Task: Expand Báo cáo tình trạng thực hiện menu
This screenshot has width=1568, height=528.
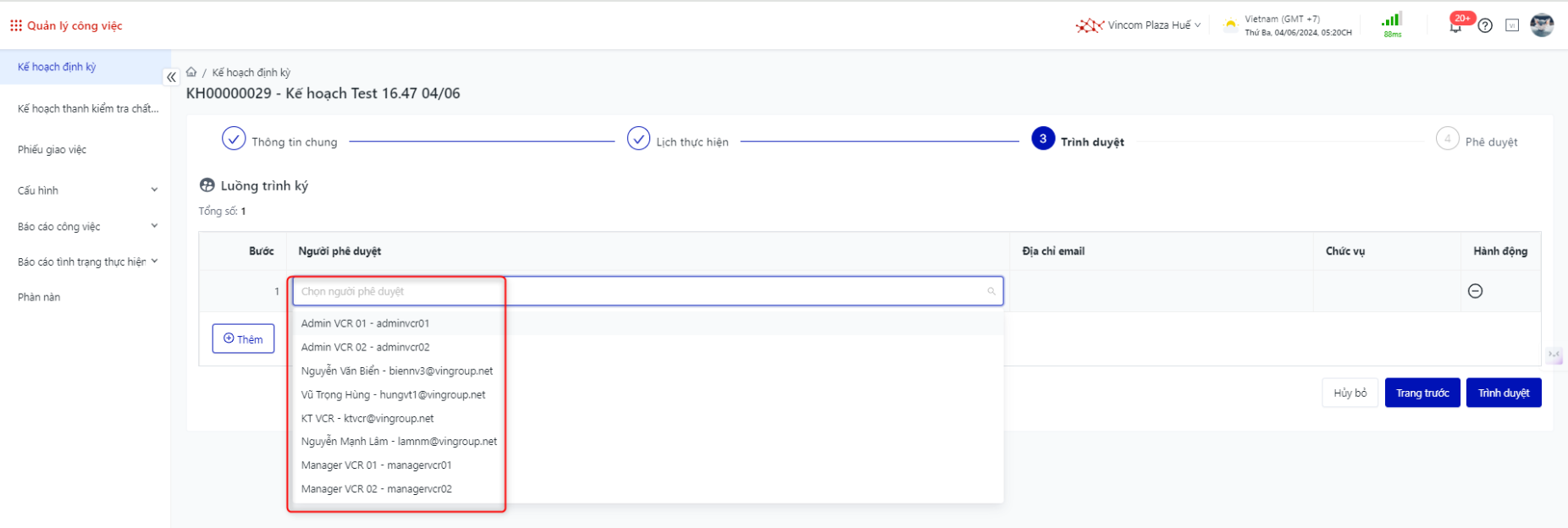Action: pos(154,261)
